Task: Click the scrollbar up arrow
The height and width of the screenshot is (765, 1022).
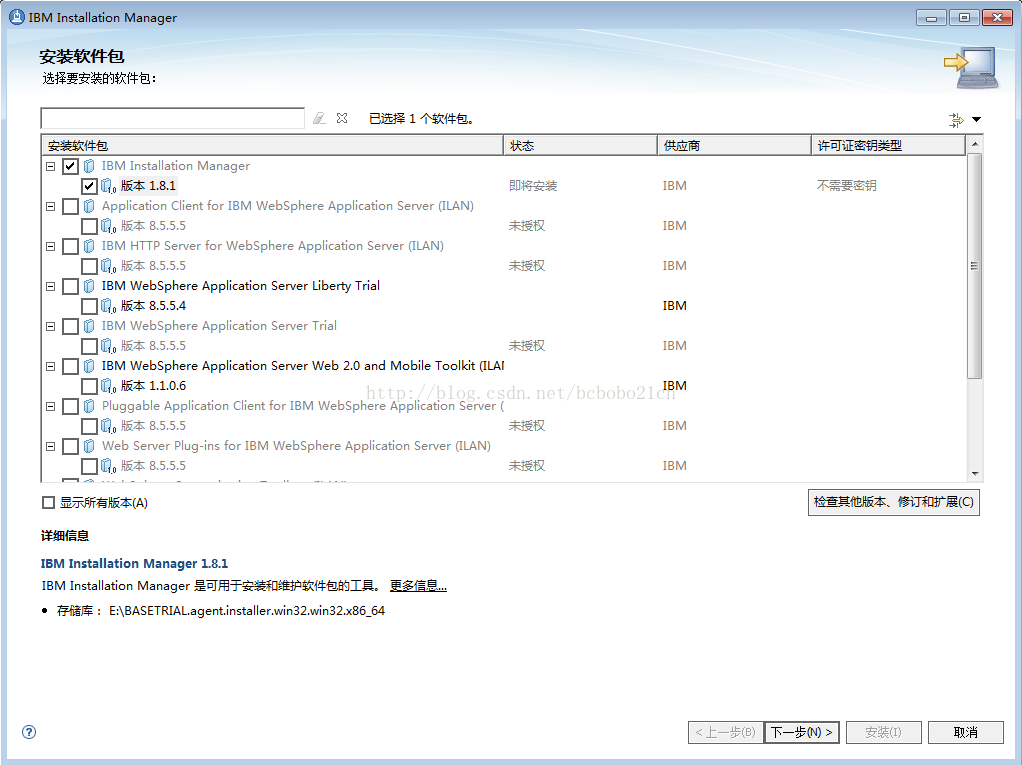Action: (x=975, y=143)
